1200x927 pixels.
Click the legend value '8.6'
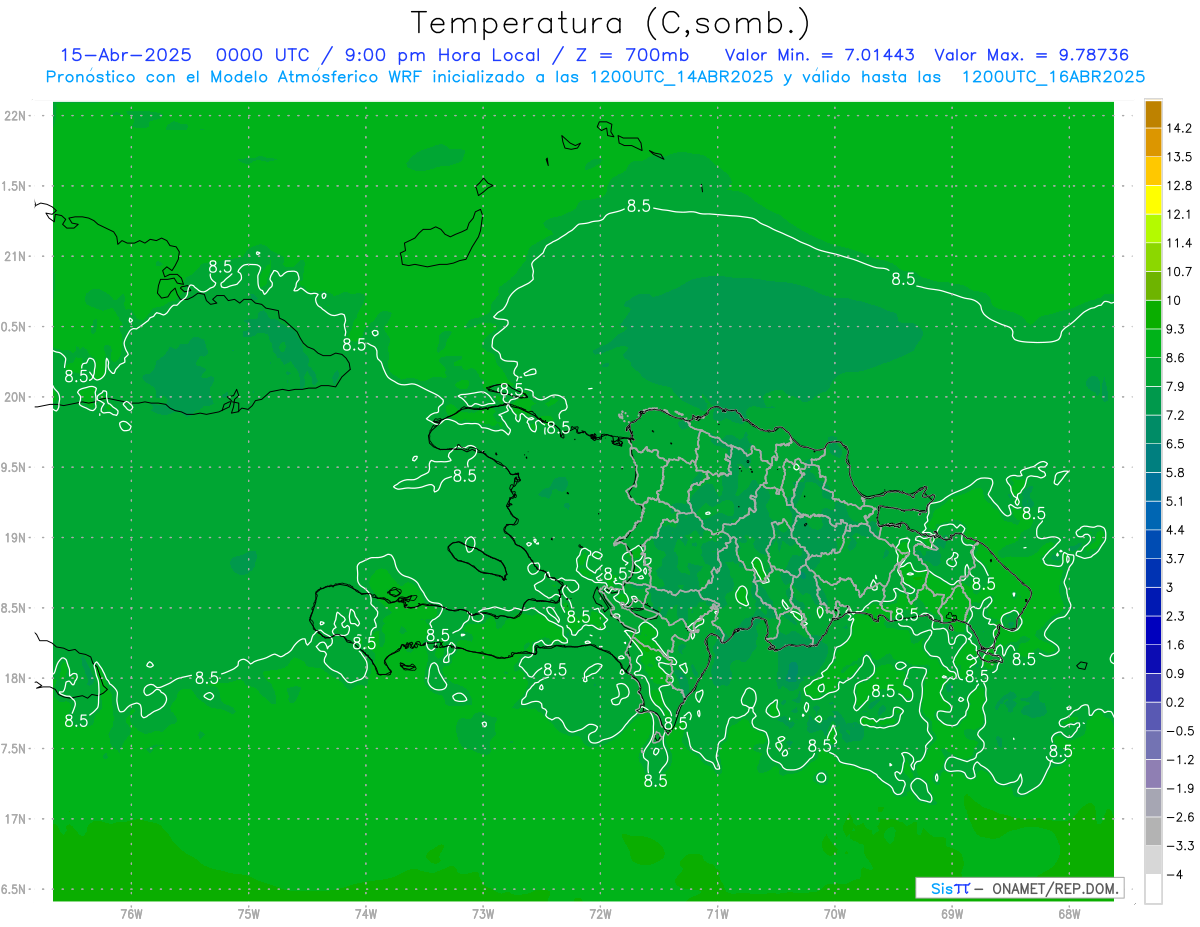tap(1175, 358)
